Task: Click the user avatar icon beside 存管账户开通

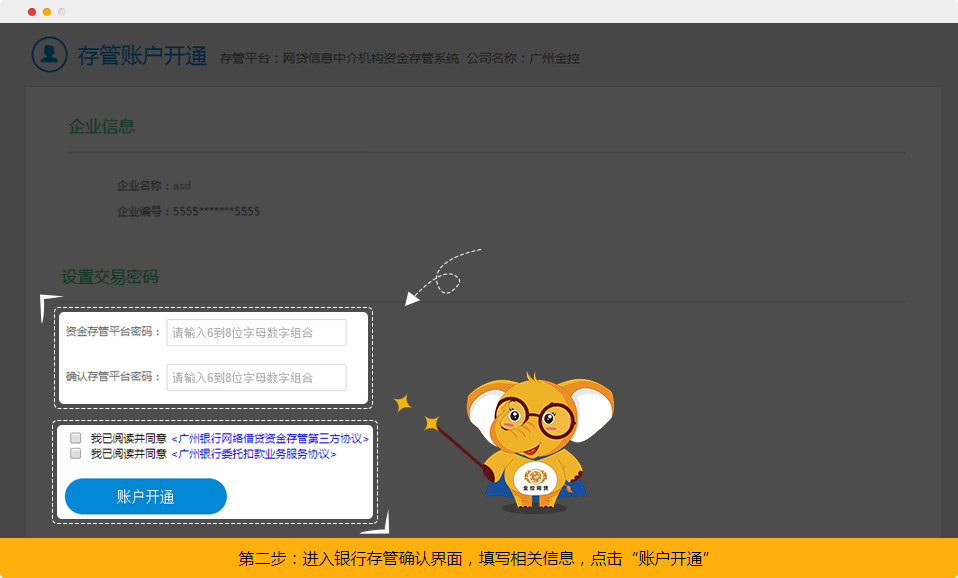Action: click(49, 55)
